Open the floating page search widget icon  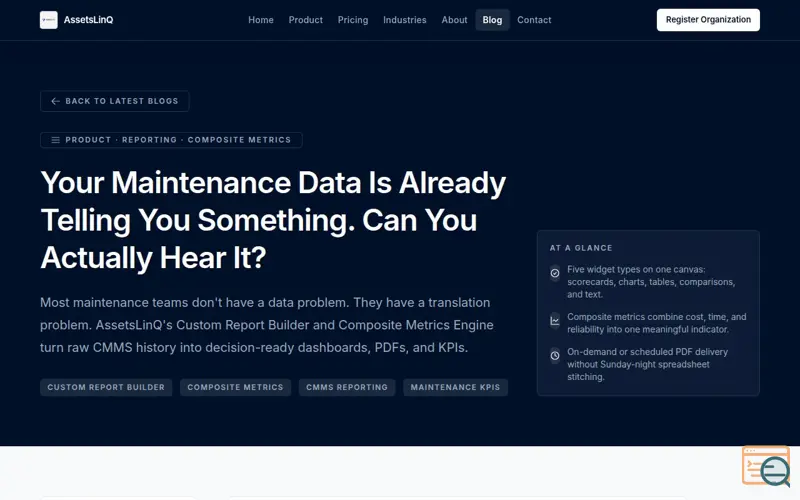[766, 466]
